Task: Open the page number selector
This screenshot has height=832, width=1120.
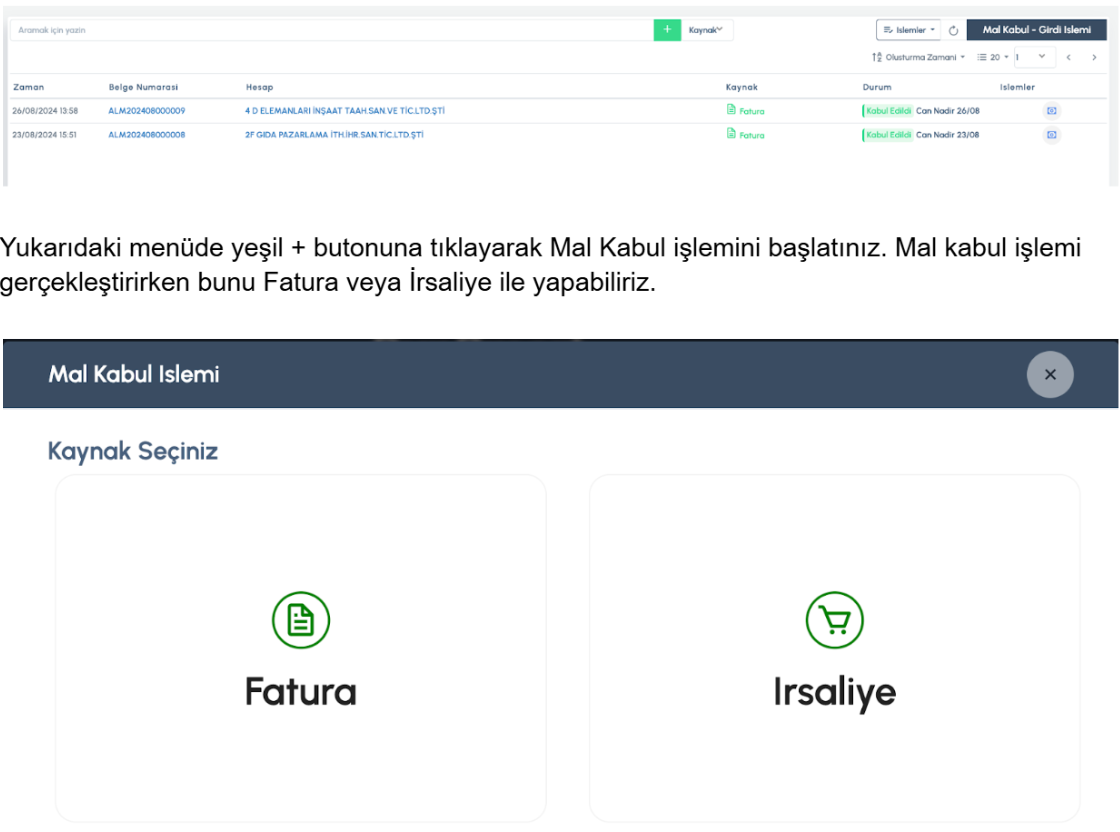Action: click(1034, 57)
